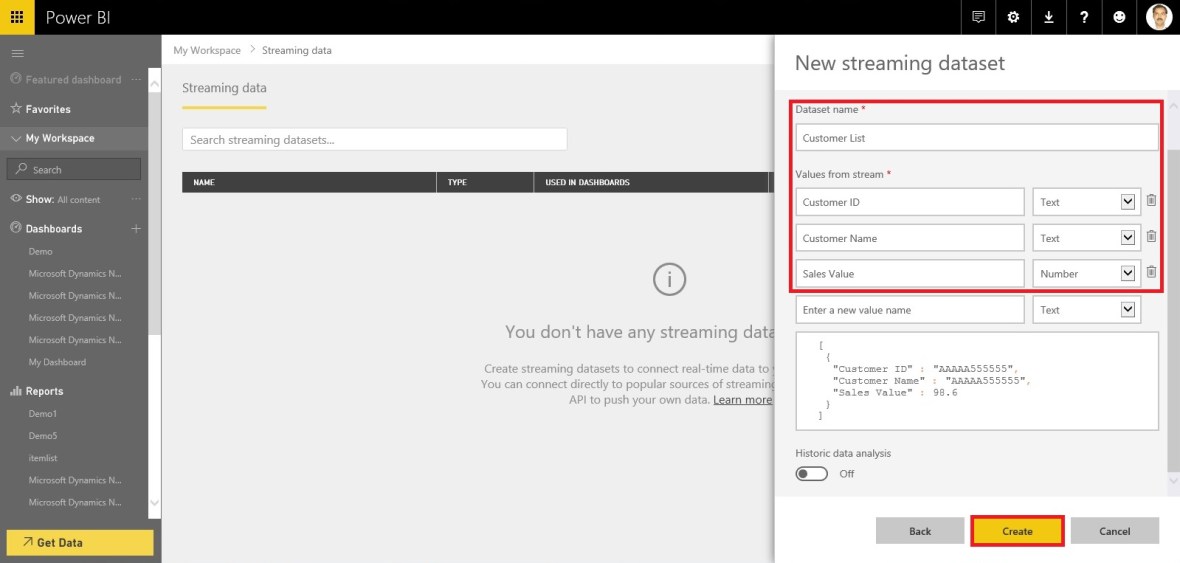Open the help question mark icon
The image size is (1180, 563).
point(1084,17)
